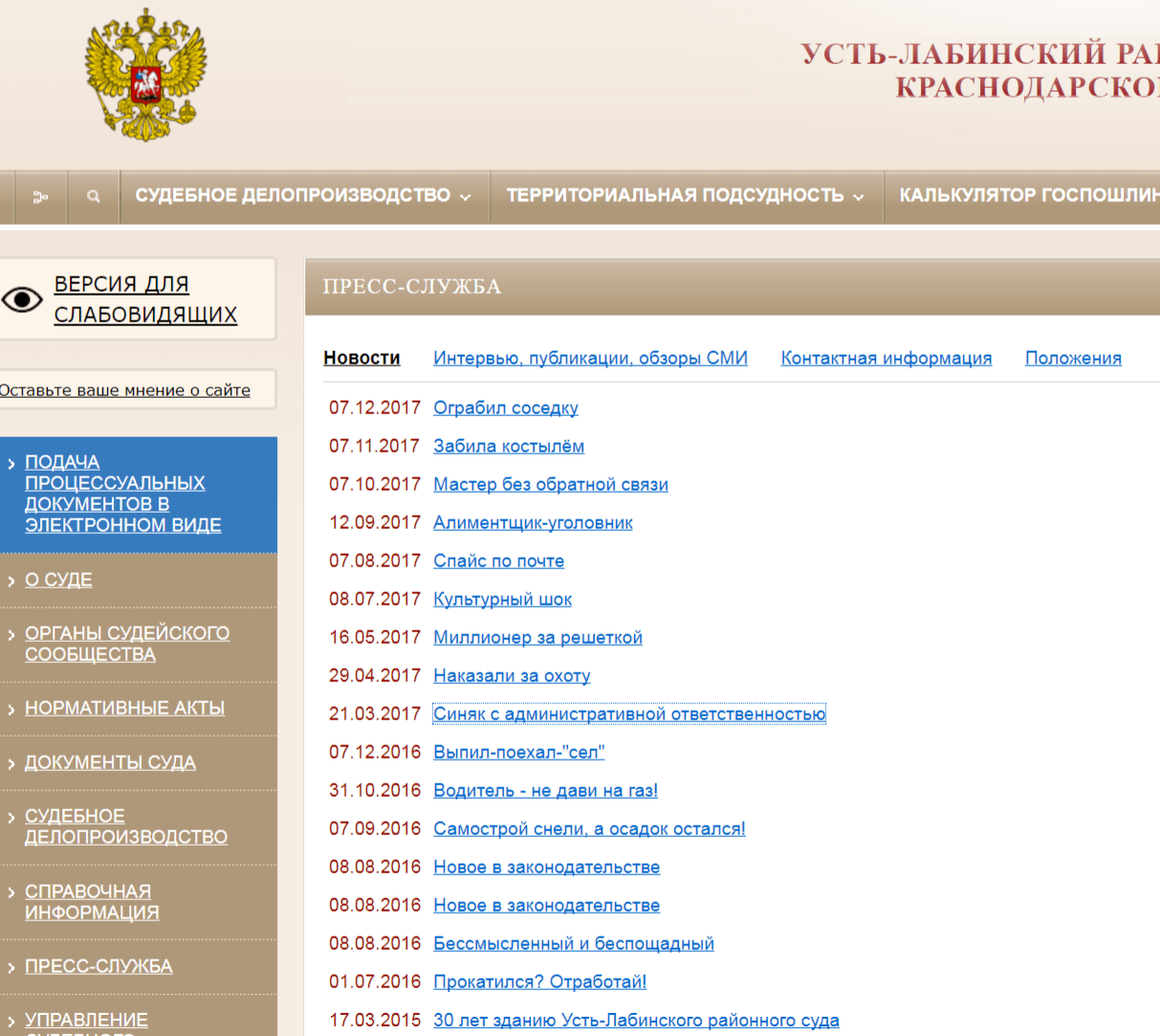Click Оставьте ваше мнение о сайте

pos(125,390)
